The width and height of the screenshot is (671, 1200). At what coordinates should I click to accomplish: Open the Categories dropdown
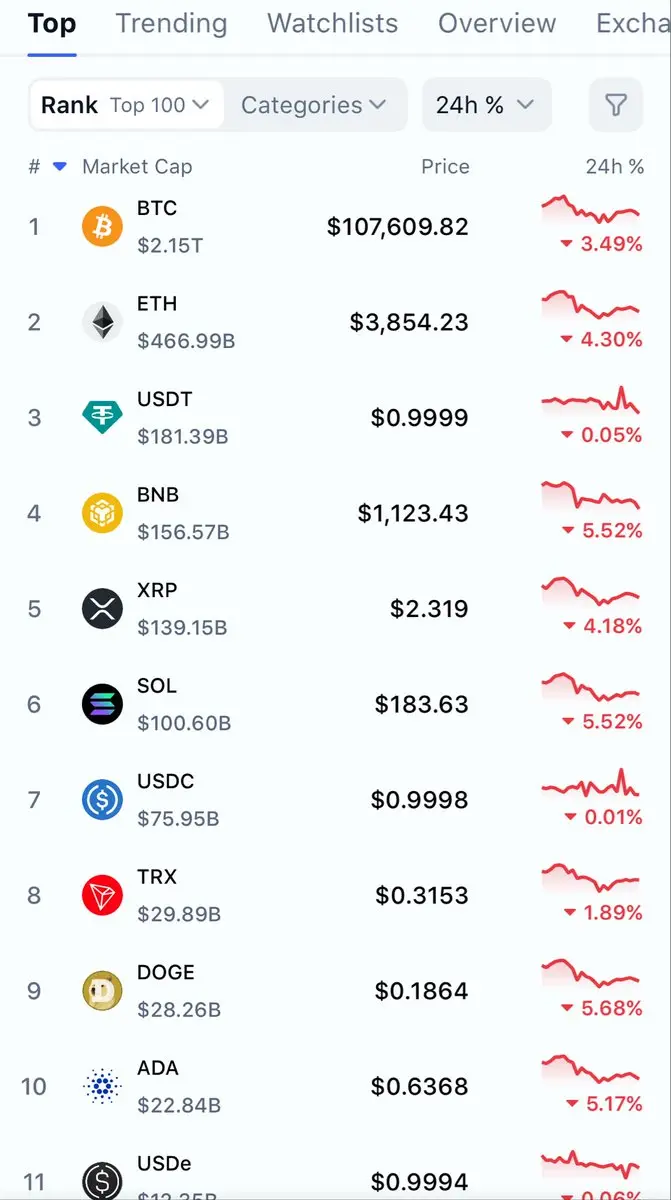313,105
